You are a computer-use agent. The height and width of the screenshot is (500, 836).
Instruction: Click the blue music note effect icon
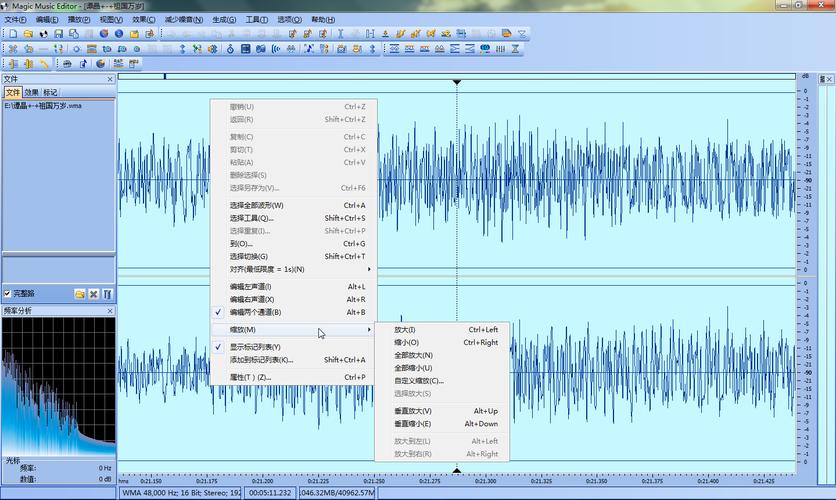point(309,49)
